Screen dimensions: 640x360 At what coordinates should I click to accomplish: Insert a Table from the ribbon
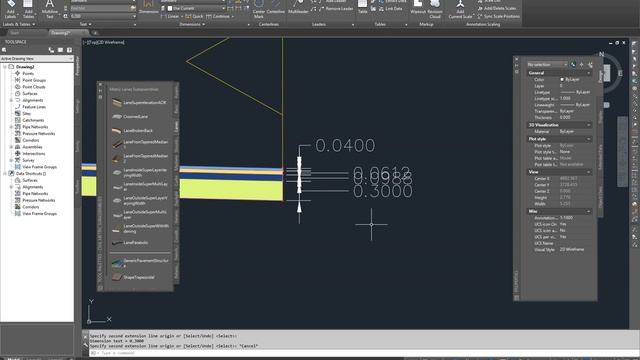pyautogui.click(x=362, y=7)
